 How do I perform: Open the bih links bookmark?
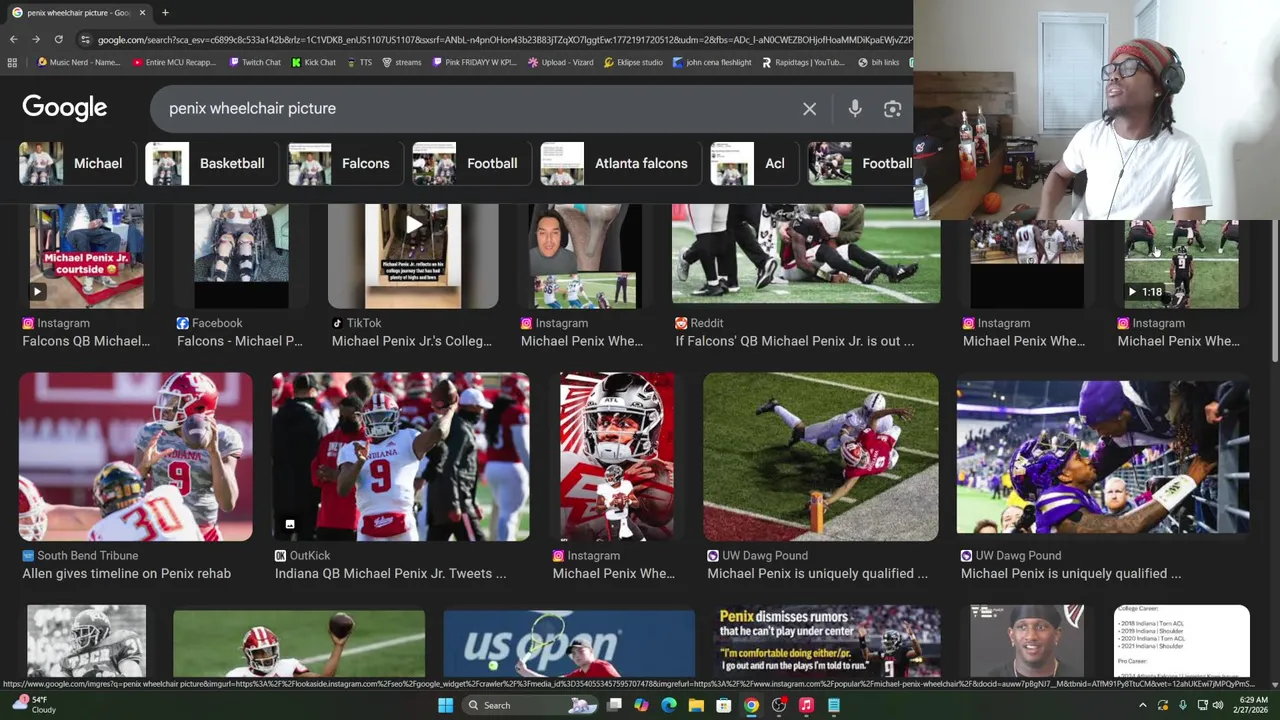click(879, 62)
